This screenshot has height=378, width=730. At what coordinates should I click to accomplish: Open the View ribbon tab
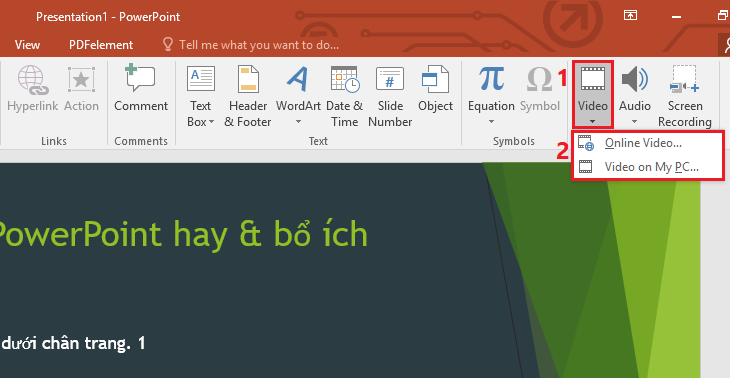coord(27,45)
